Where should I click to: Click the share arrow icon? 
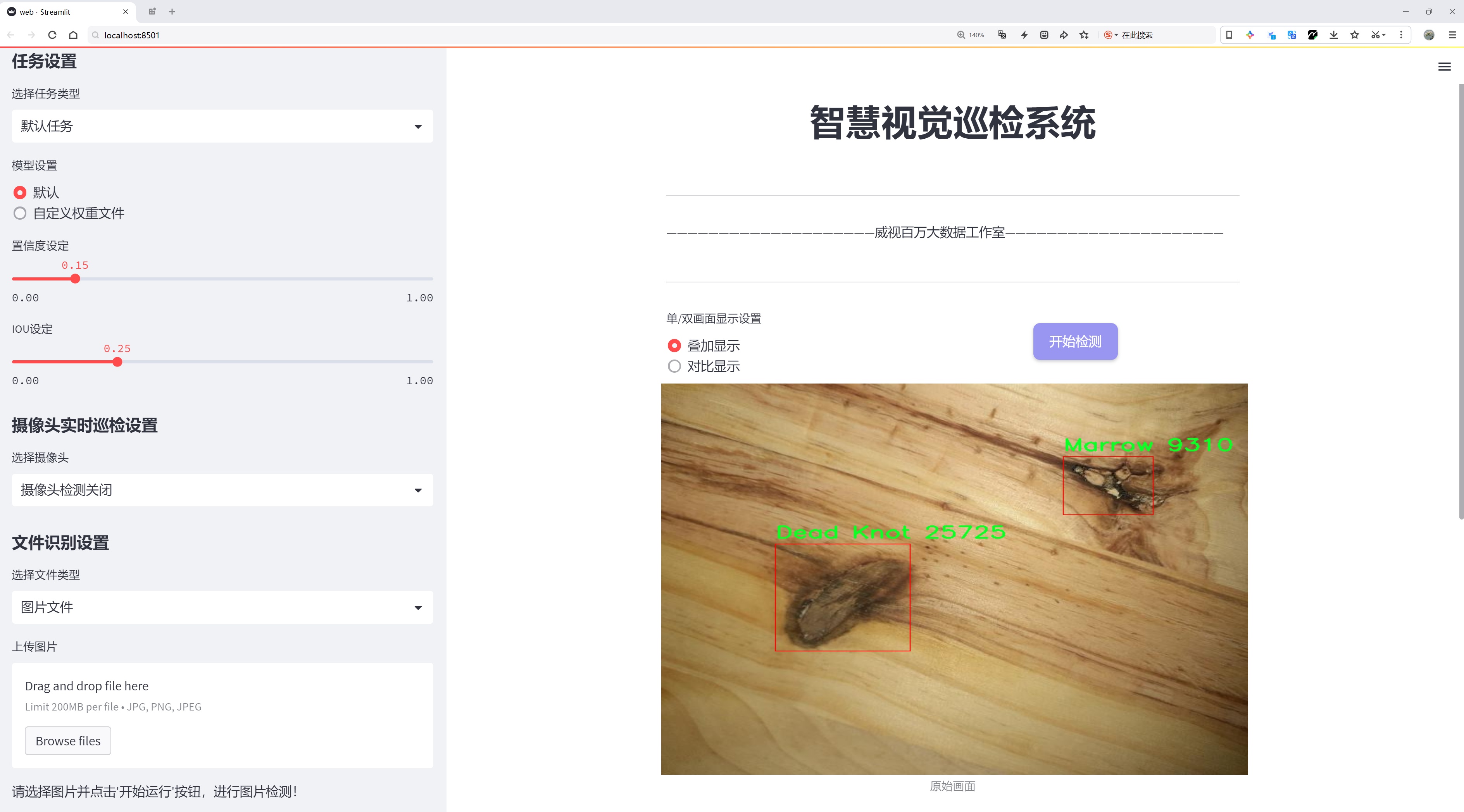[x=1064, y=35]
